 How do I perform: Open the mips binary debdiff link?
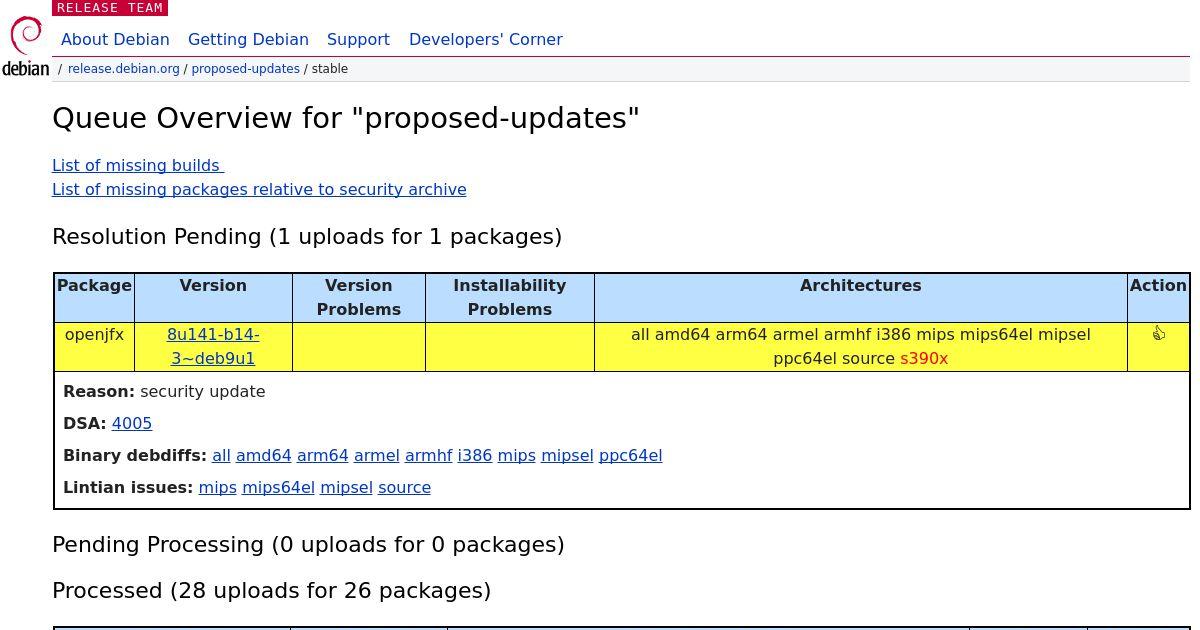click(x=517, y=455)
